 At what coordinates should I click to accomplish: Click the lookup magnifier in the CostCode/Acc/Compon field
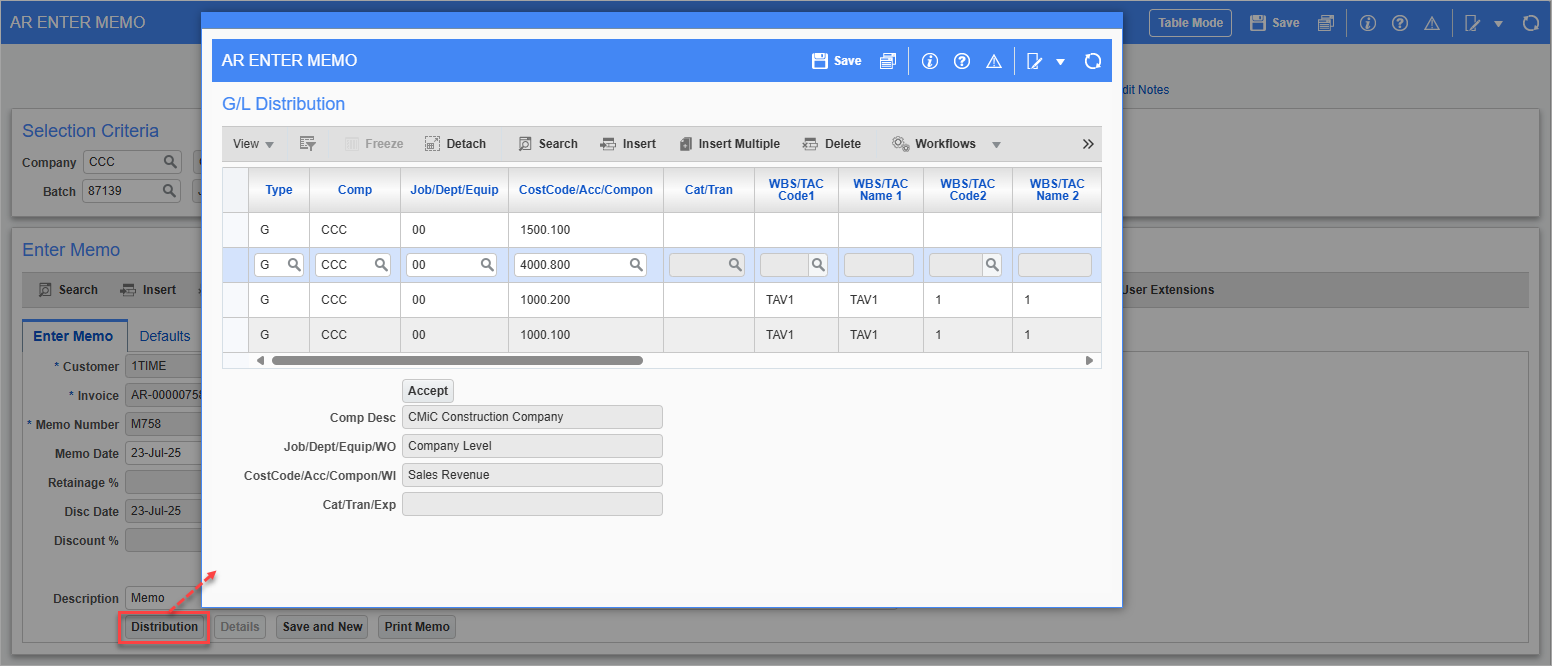tap(636, 265)
